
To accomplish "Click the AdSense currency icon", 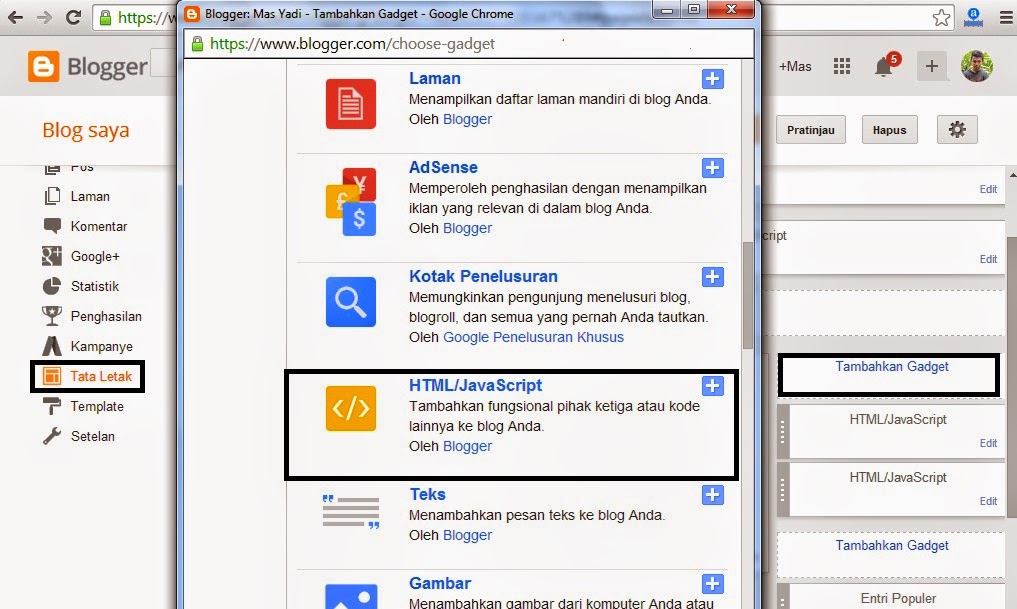I will 350,202.
